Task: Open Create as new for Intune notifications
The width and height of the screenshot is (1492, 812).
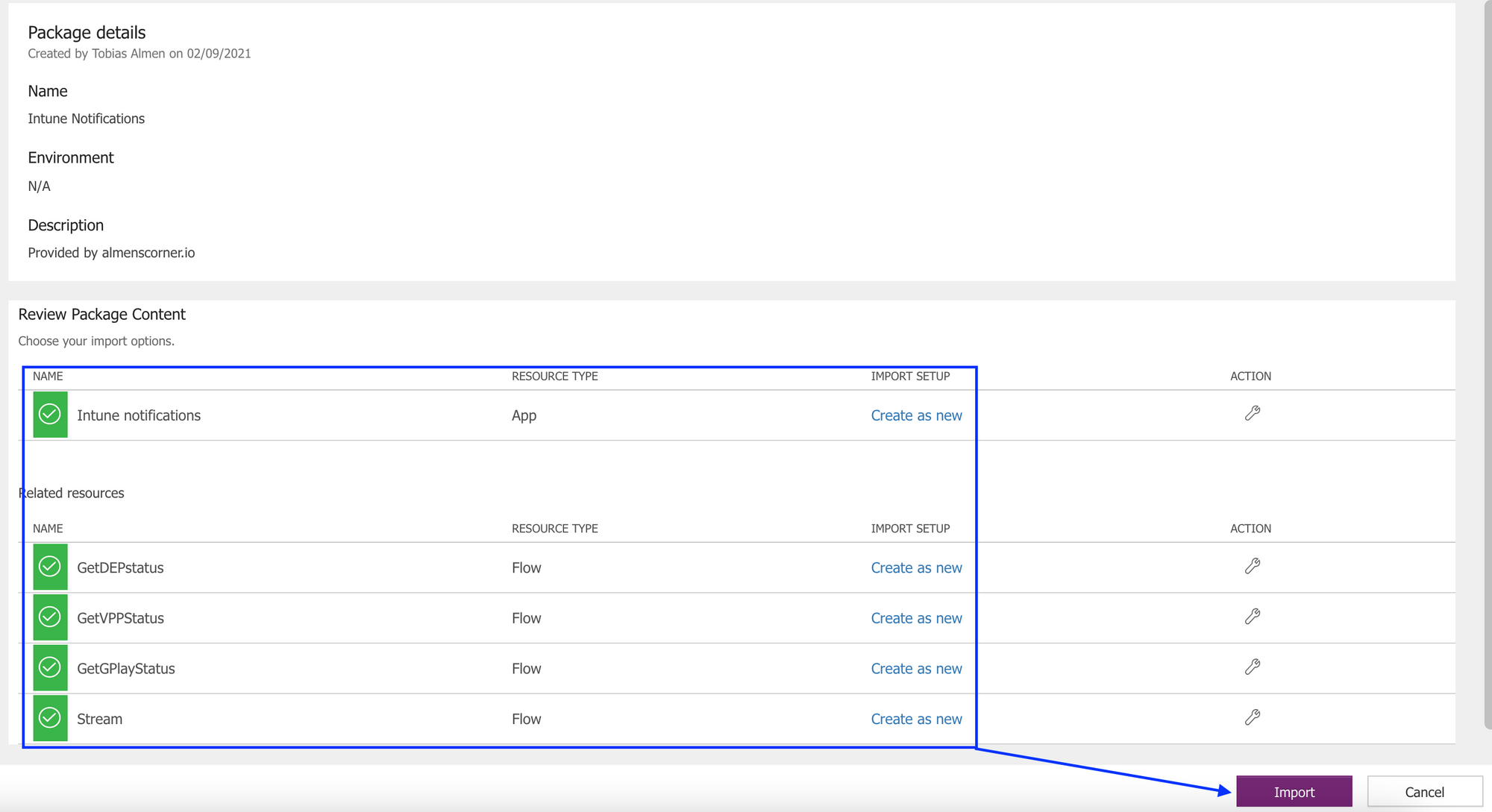Action: pyautogui.click(x=916, y=415)
